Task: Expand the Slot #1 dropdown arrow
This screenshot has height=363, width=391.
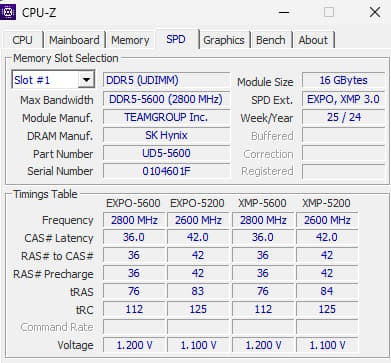Action: (x=86, y=80)
